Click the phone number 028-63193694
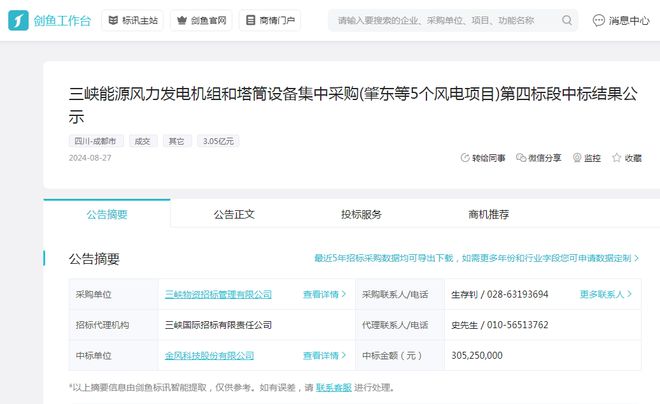This screenshot has height=404, width=660. (517, 294)
